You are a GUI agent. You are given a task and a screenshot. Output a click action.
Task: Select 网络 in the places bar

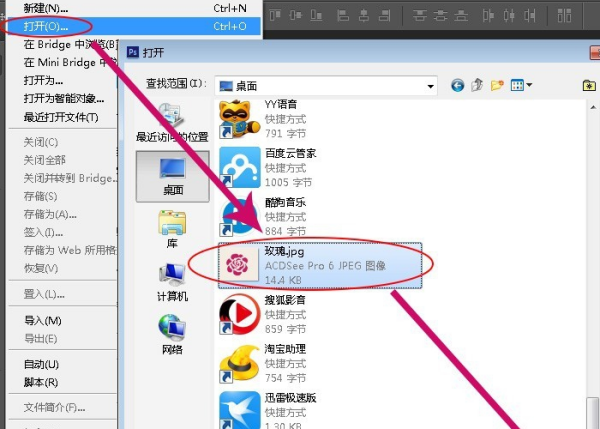[172, 334]
